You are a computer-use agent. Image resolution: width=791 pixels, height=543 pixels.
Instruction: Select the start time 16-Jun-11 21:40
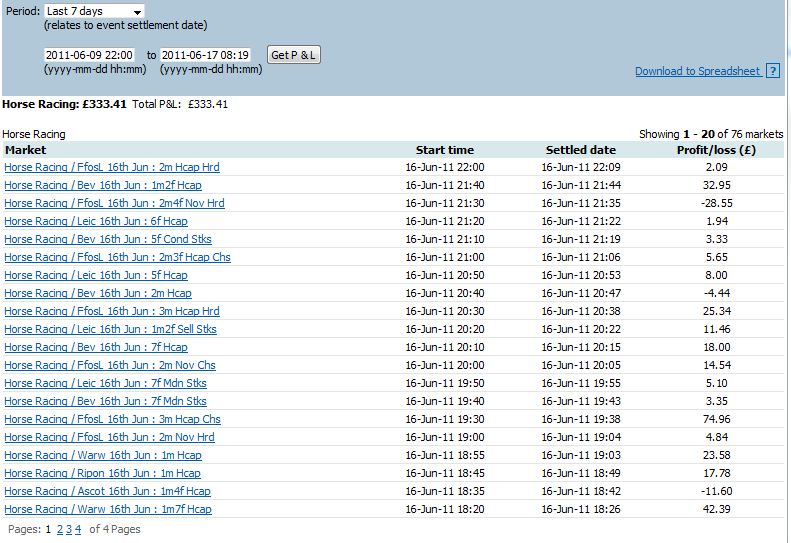(x=445, y=185)
